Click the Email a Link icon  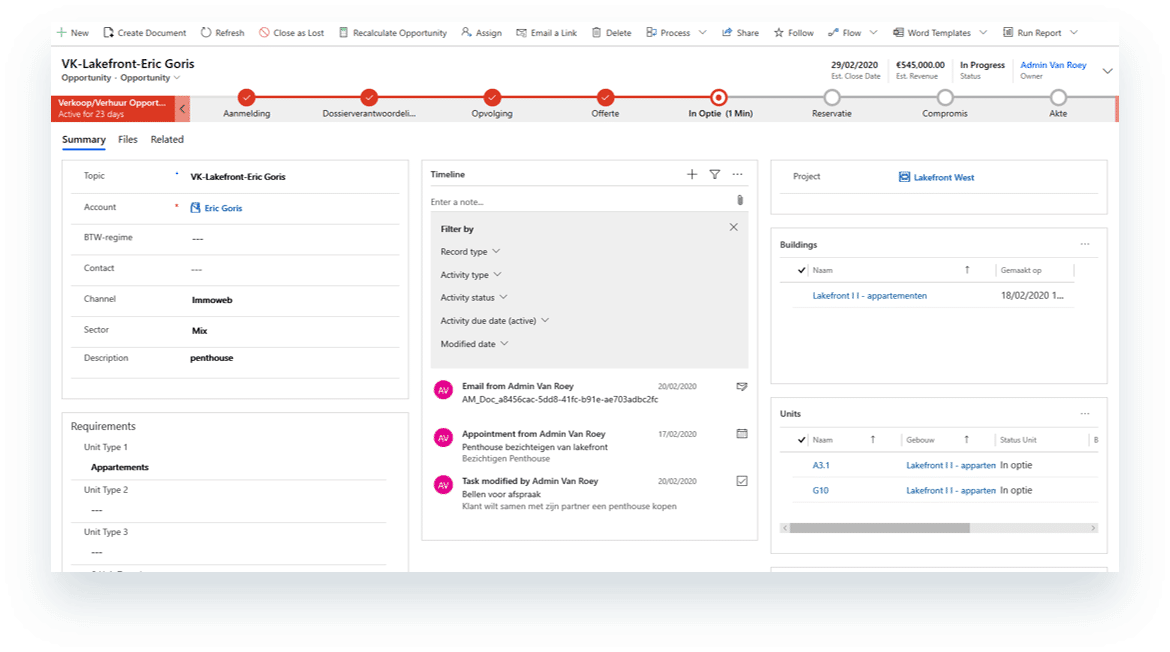tap(522, 33)
